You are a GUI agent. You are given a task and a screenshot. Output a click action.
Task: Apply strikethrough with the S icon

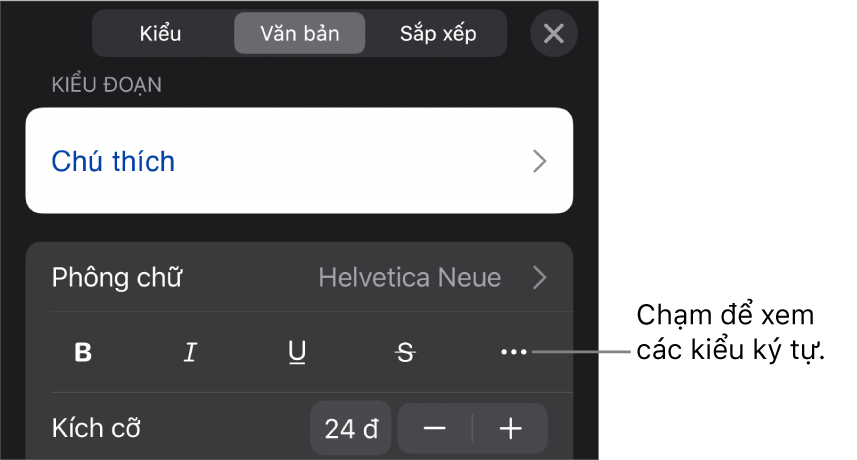coord(405,352)
